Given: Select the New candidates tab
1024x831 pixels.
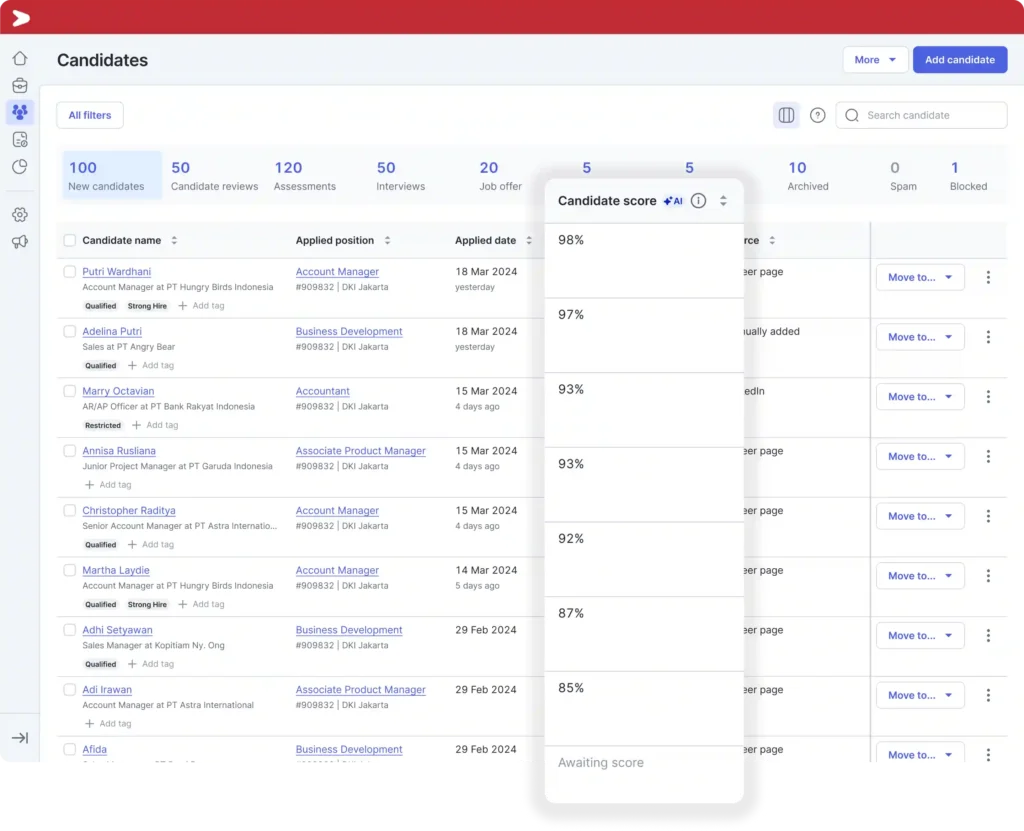Looking at the screenshot, I should coord(112,175).
